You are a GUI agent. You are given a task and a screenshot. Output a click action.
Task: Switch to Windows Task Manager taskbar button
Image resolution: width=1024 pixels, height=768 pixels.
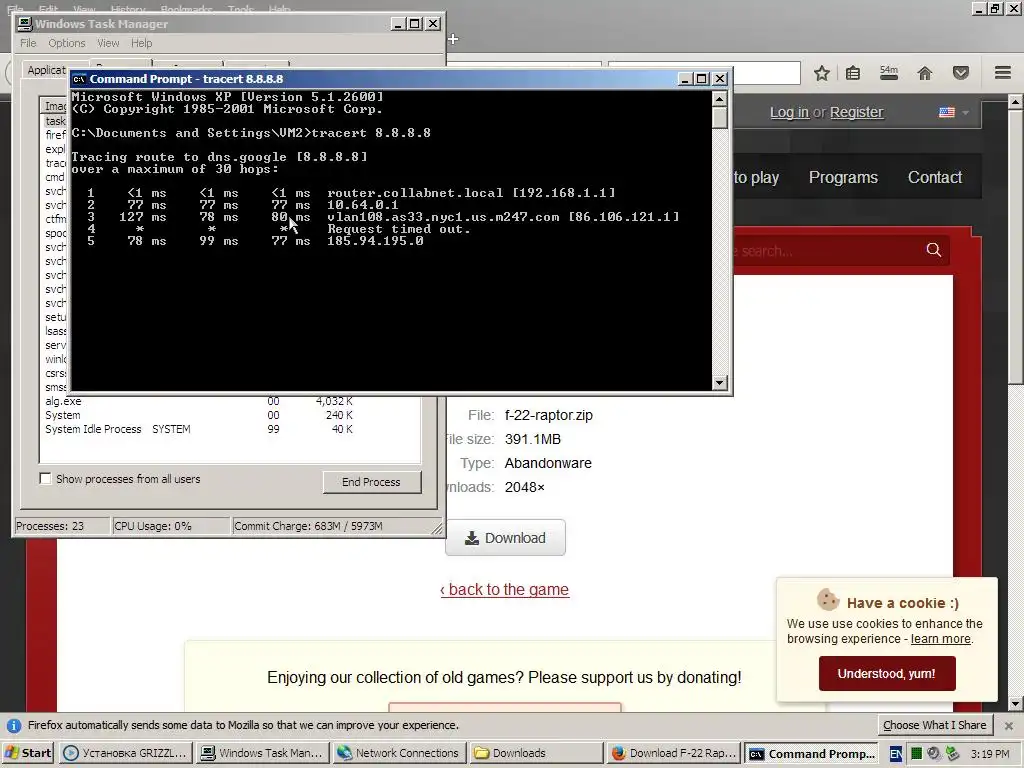click(x=262, y=753)
